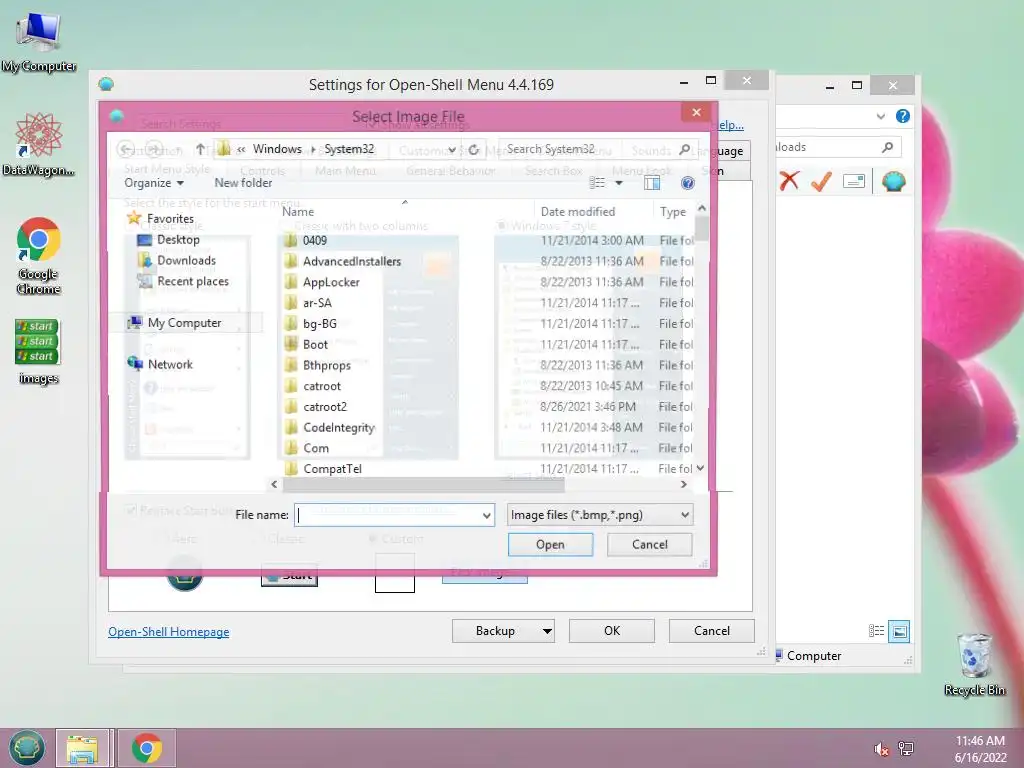Click the vertical scrollbar down arrow
The width and height of the screenshot is (1024, 768).
click(x=701, y=468)
